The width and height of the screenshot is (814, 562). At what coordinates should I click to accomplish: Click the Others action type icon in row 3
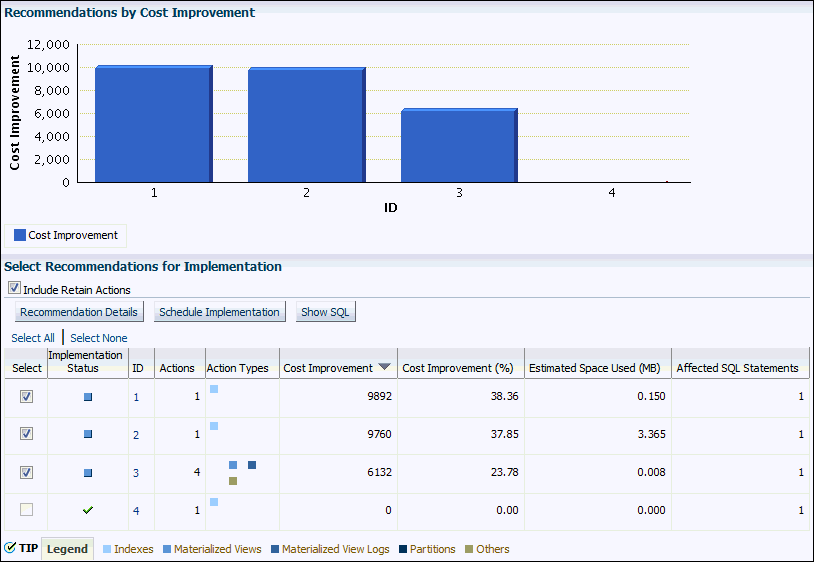click(233, 481)
